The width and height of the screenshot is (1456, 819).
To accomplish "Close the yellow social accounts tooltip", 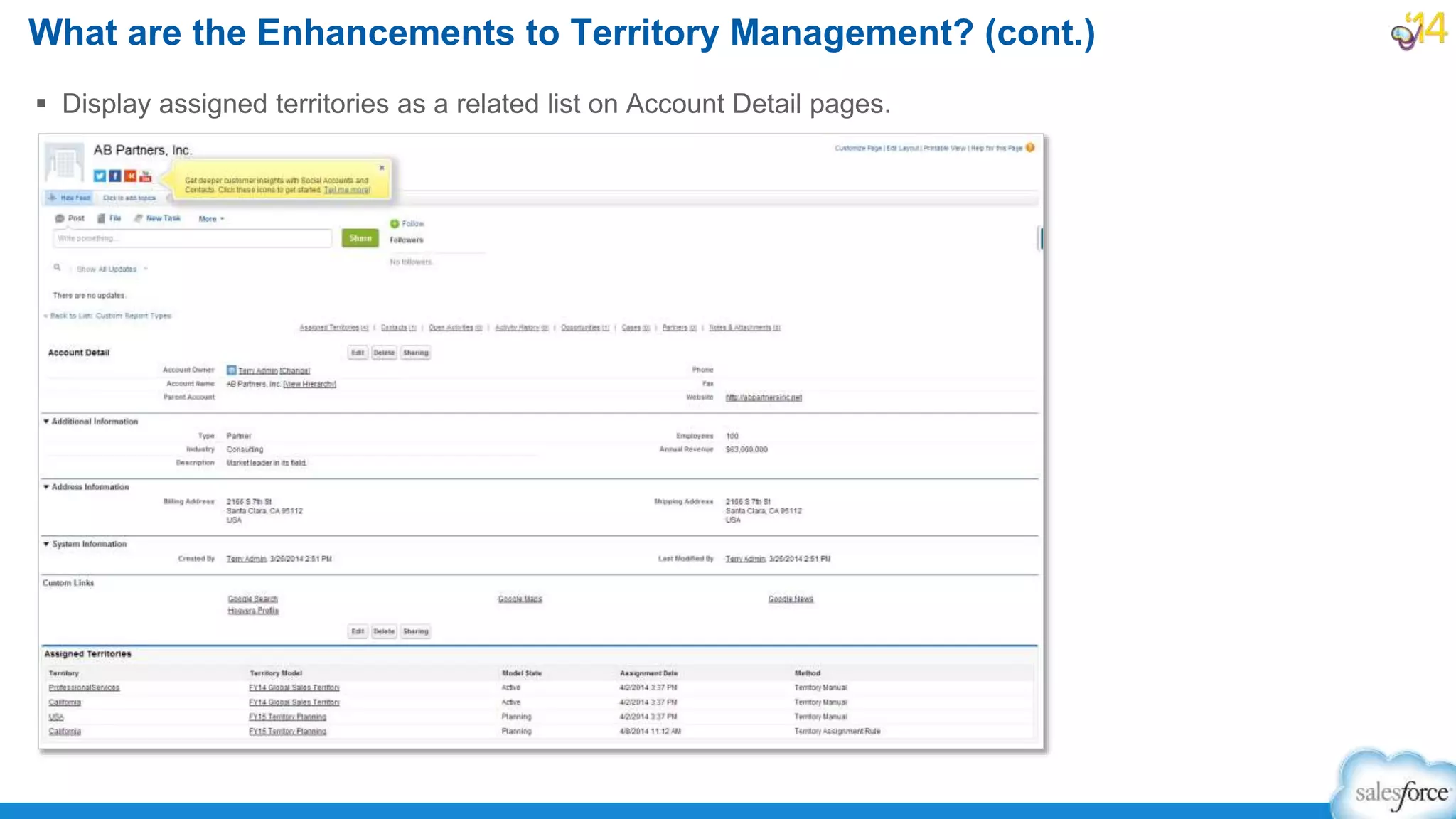I will point(382,168).
